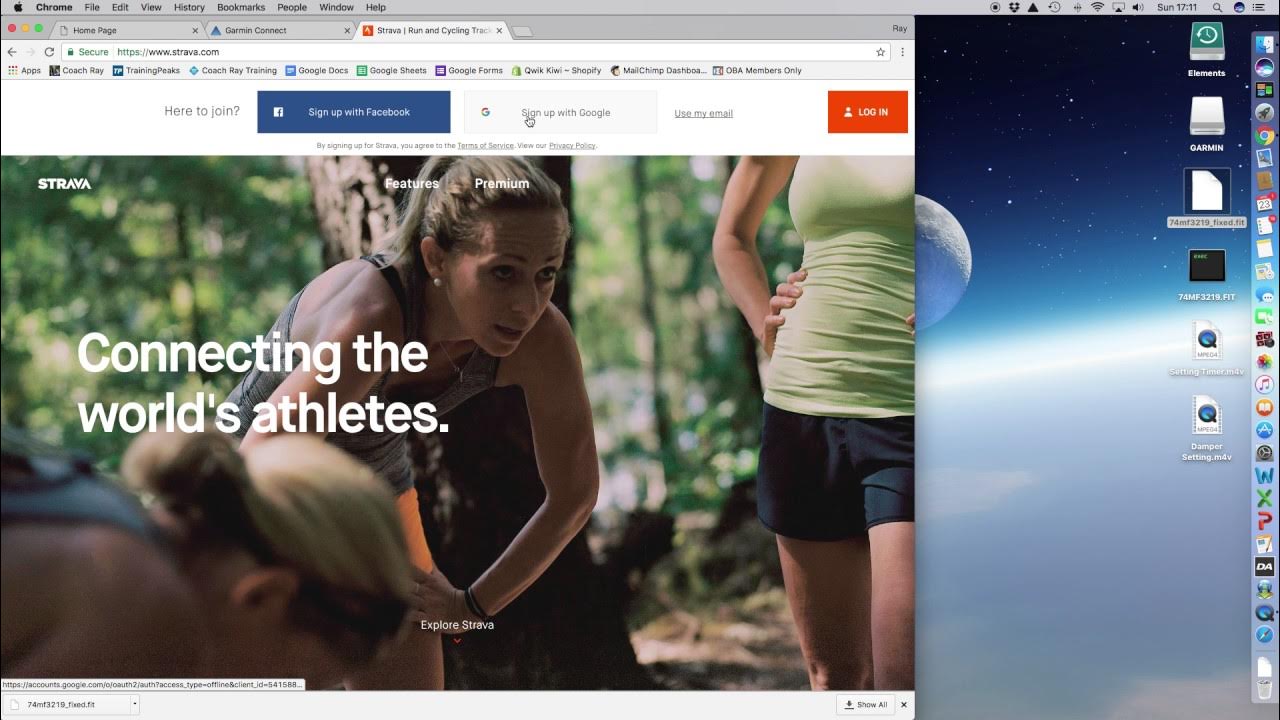Sign up with Google

tap(560, 112)
